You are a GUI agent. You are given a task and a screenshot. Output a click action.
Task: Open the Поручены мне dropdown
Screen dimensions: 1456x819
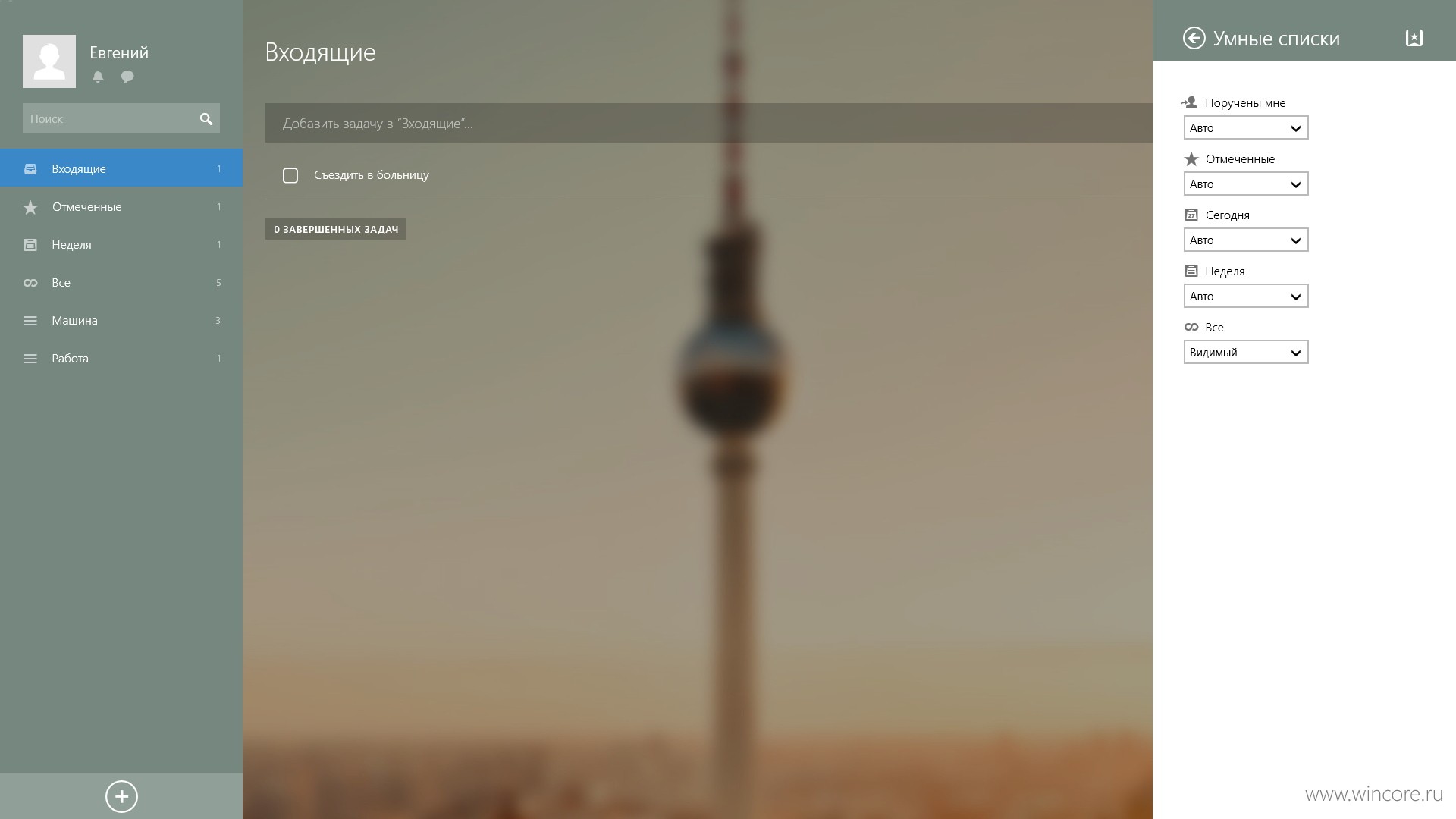point(1246,127)
